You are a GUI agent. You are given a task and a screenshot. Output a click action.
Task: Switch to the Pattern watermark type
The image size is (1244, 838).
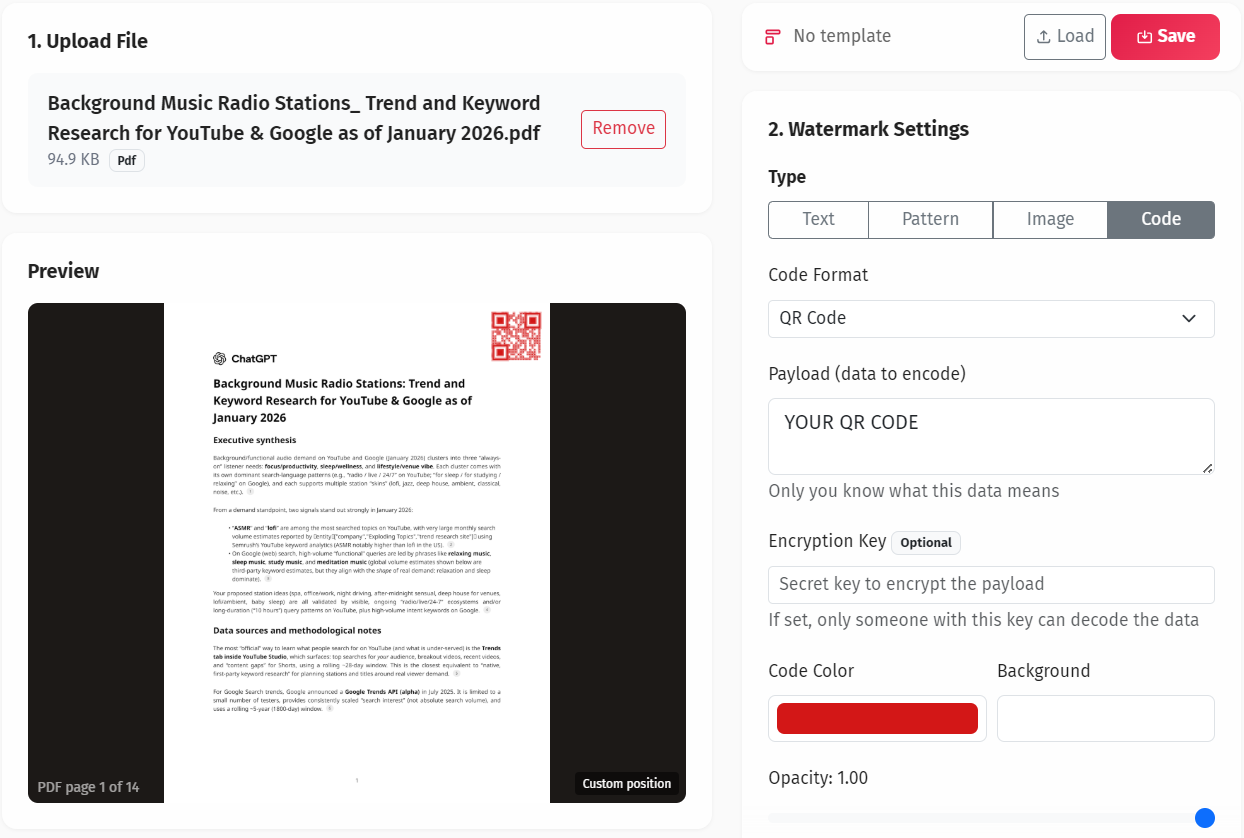(930, 219)
